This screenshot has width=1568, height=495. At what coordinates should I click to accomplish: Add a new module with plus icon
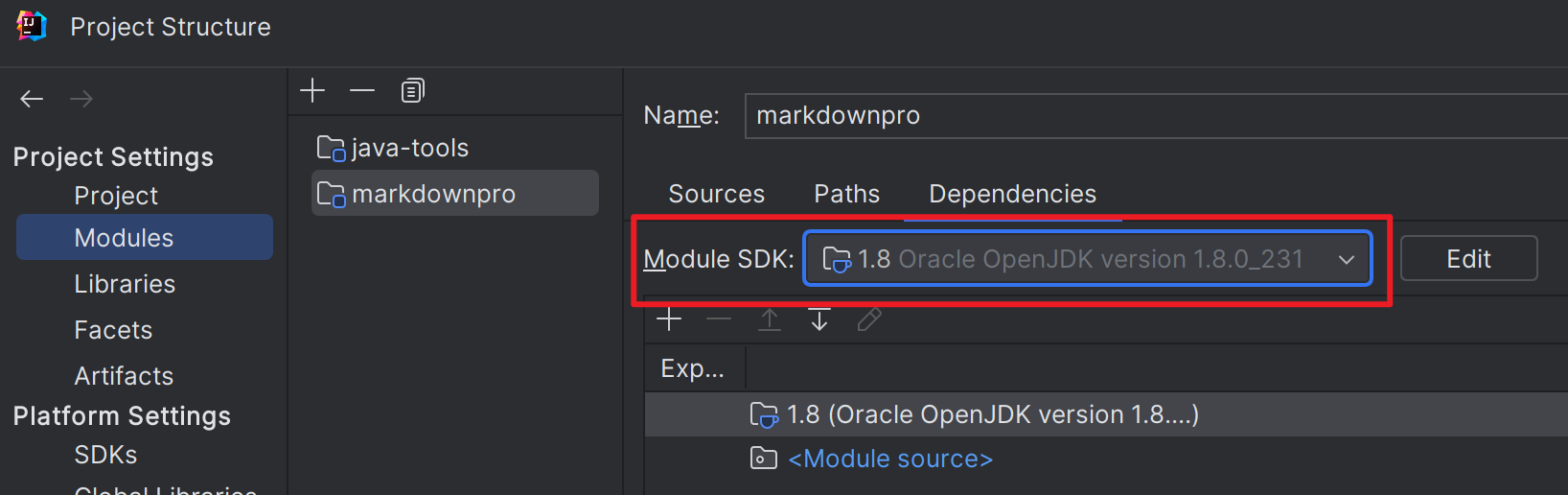coord(312,91)
